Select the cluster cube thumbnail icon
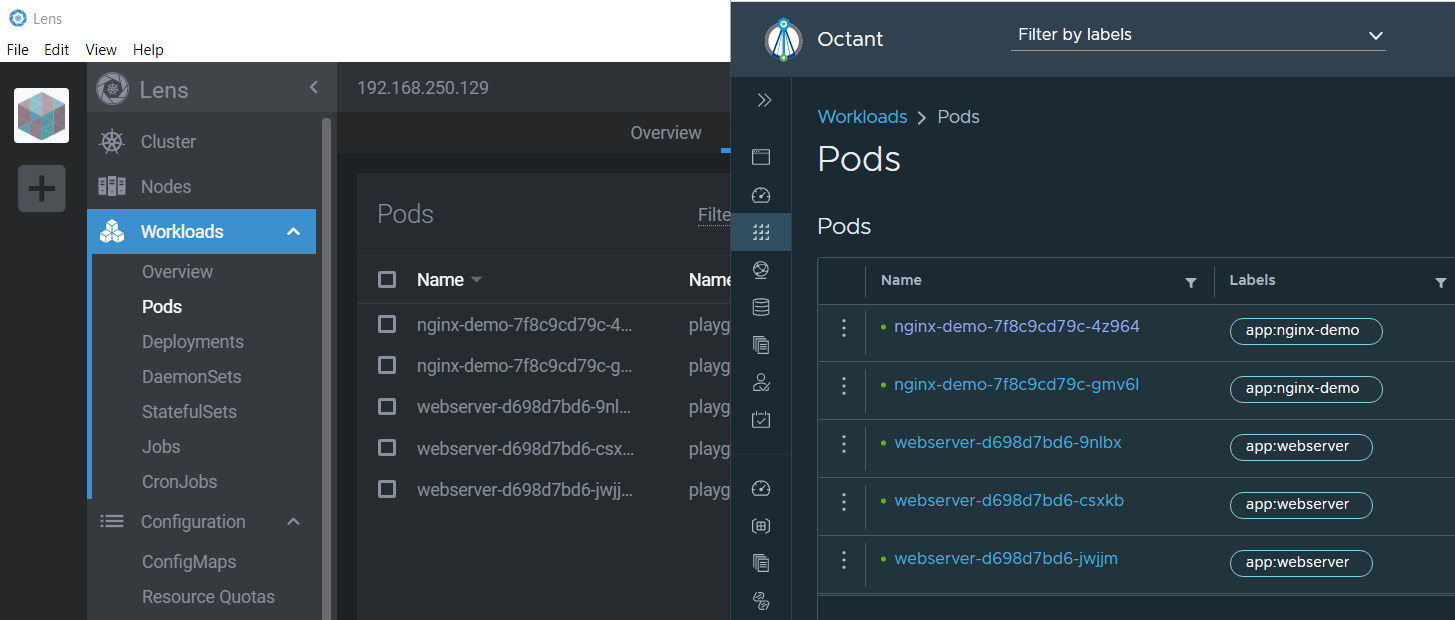The image size is (1455, 620). click(41, 115)
